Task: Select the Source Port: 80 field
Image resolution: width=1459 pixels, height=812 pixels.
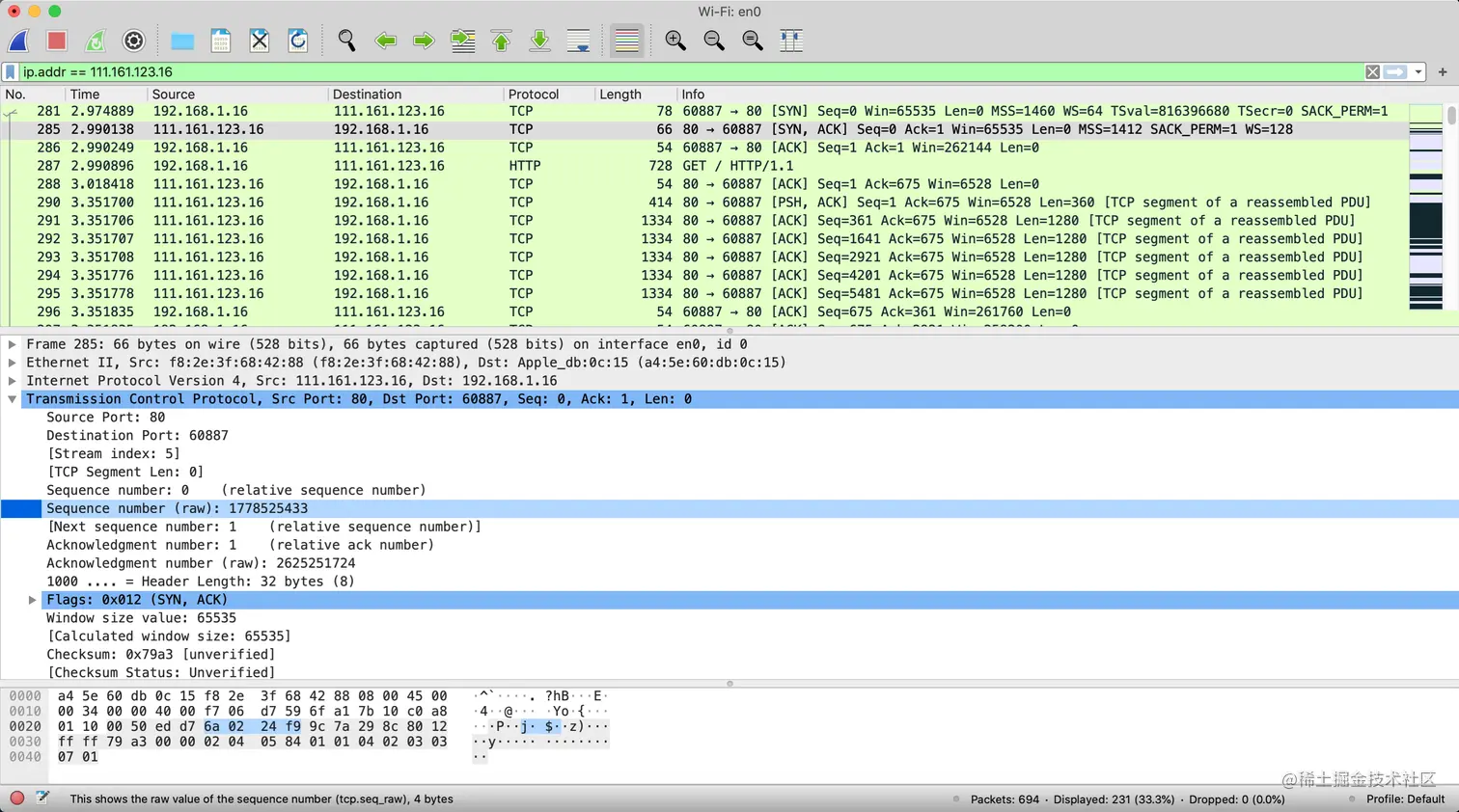Action: tap(106, 418)
